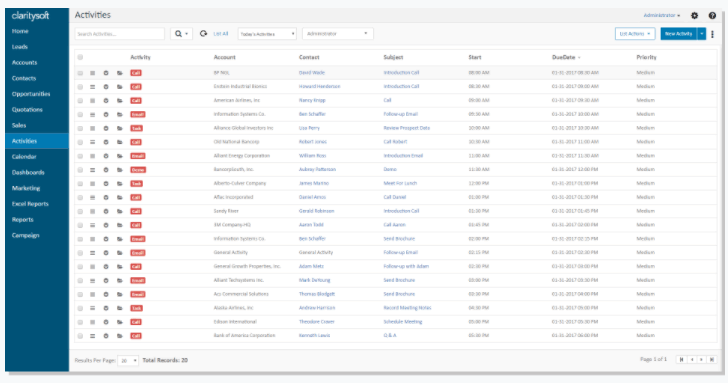
Task: Sort by the DueDate column header
Action: (x=566, y=57)
